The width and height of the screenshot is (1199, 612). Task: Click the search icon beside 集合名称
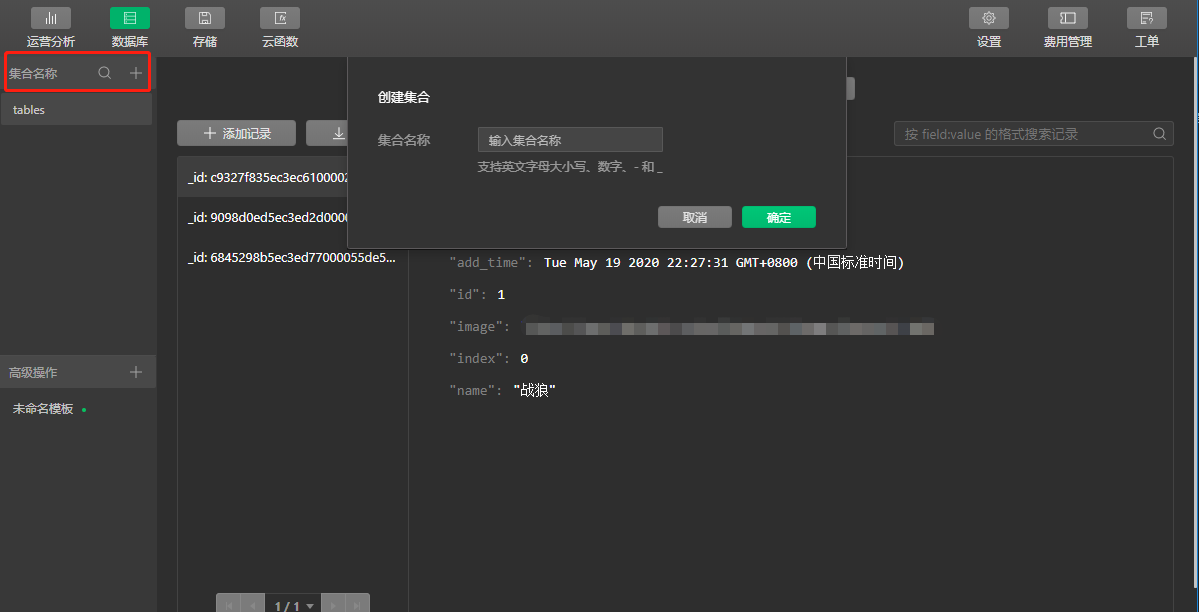[105, 73]
